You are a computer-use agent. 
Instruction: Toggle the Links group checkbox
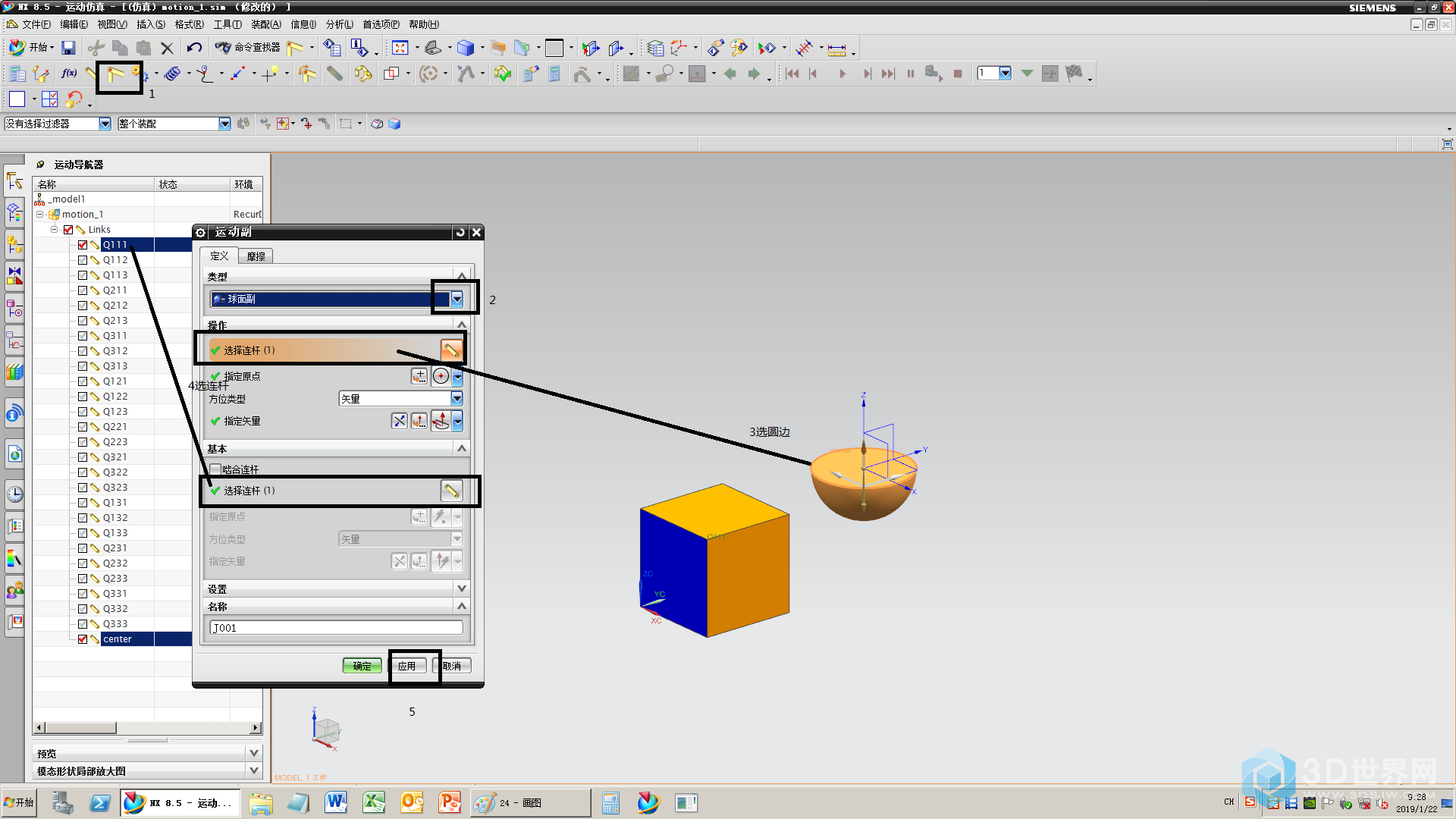tap(68, 230)
